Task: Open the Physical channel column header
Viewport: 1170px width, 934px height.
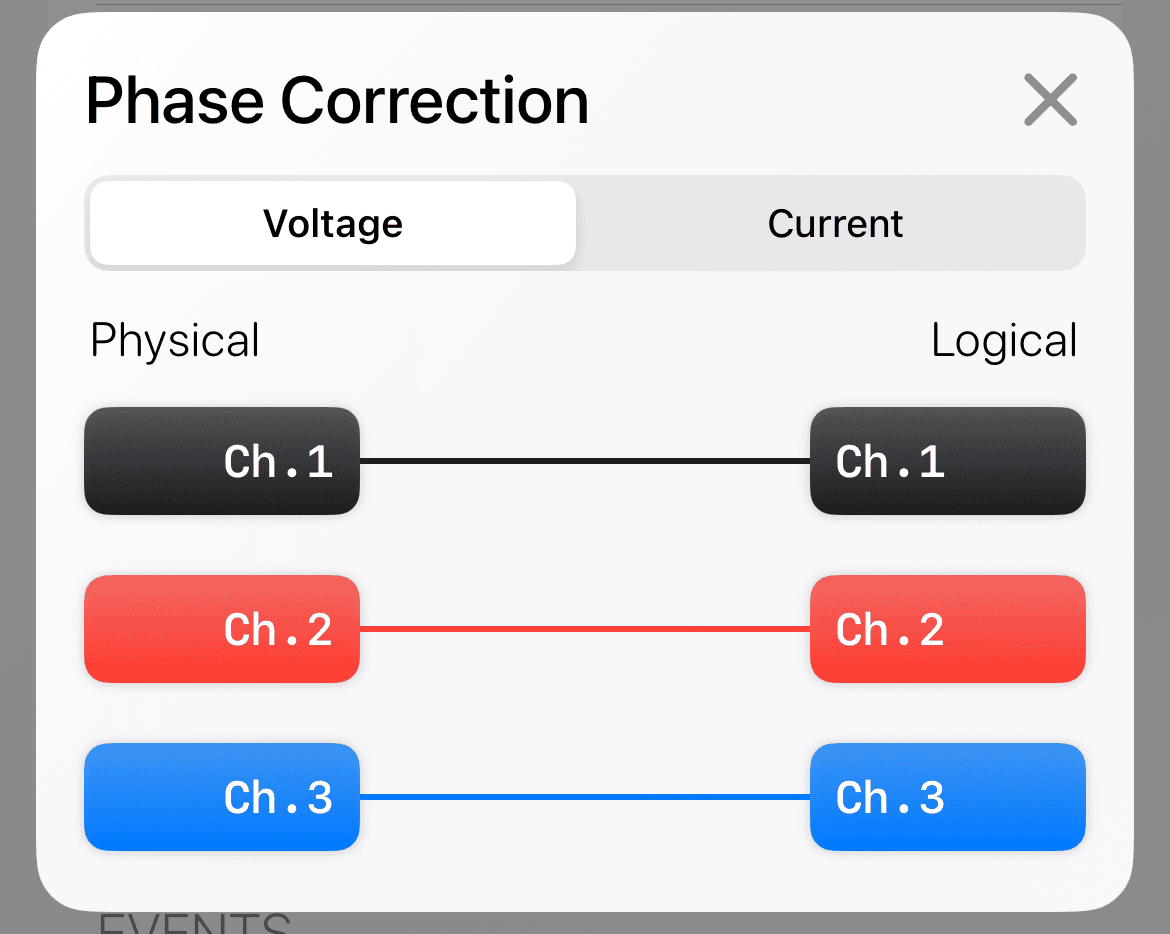Action: coord(174,340)
